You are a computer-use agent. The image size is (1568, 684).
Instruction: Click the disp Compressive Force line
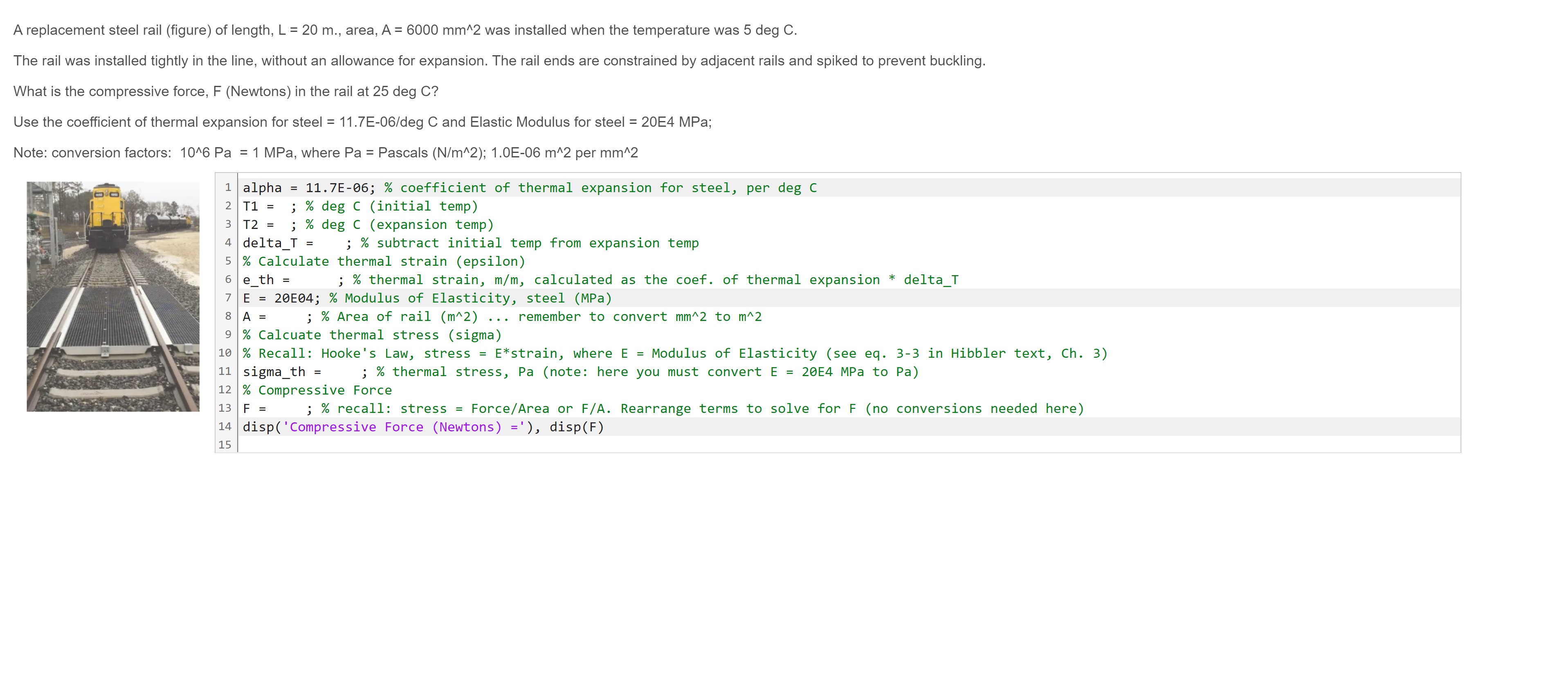tap(423, 427)
